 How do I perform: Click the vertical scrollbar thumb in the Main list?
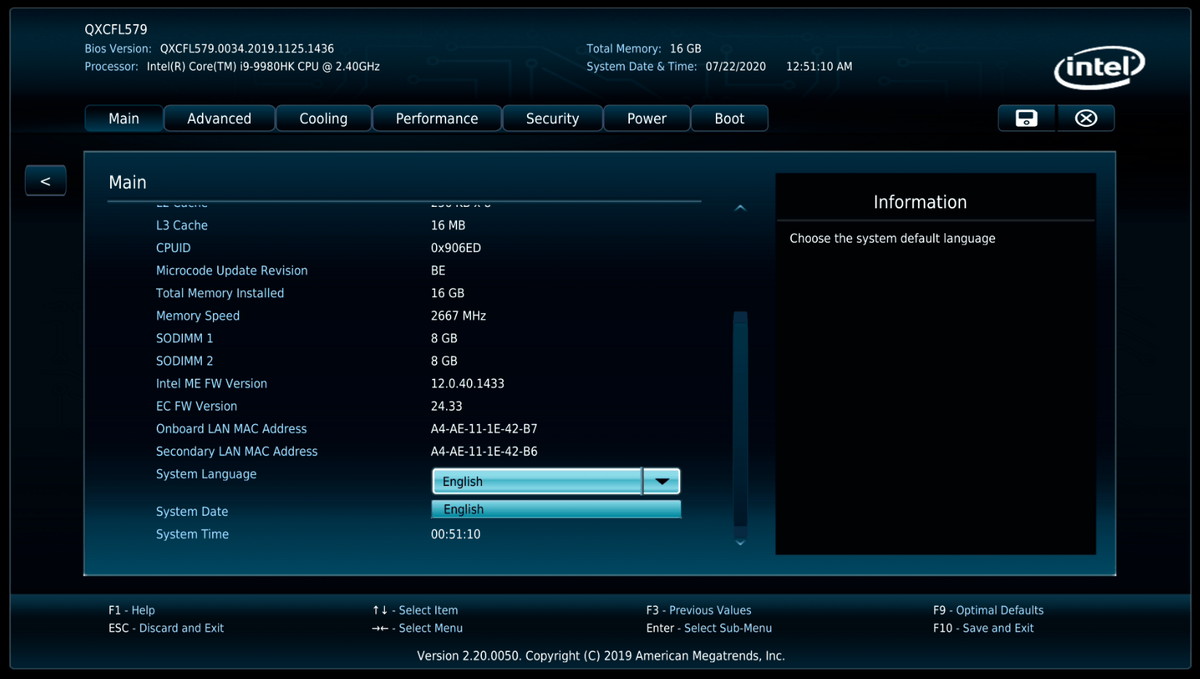pos(740,418)
